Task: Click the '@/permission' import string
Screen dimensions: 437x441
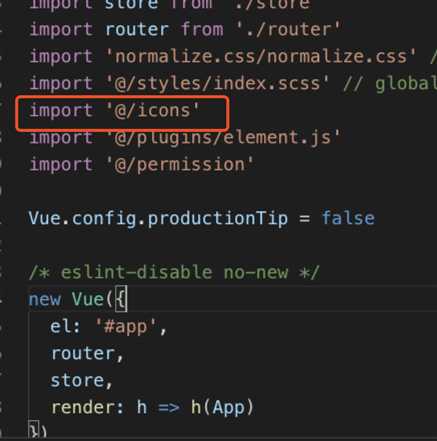Action: [180, 165]
